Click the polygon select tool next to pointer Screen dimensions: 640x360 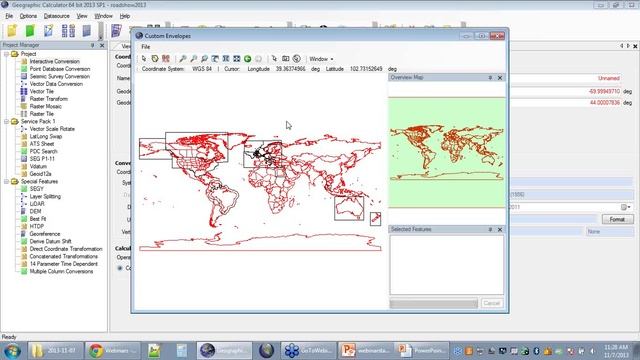[155, 59]
